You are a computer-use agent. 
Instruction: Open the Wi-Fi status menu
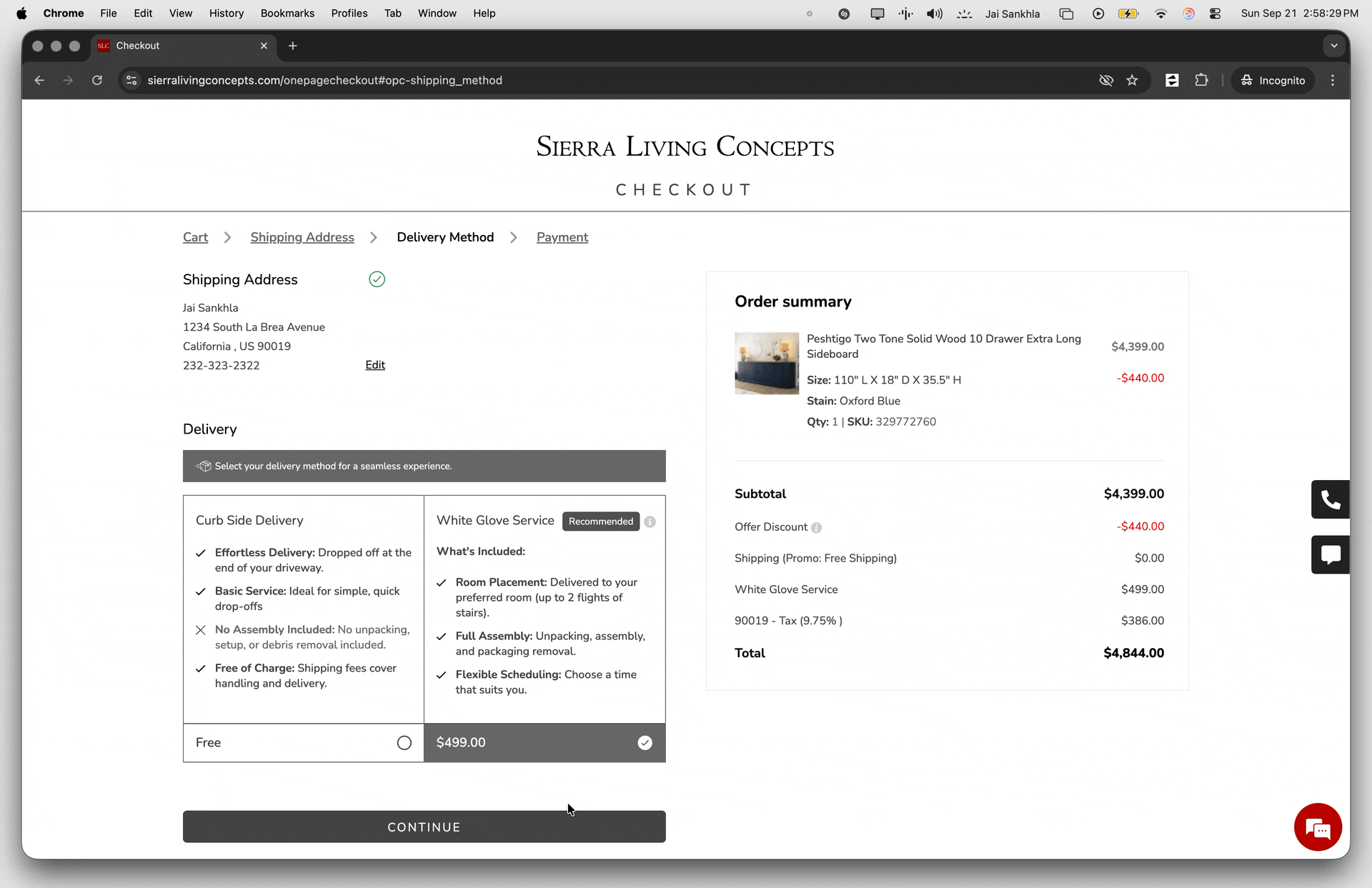point(1160,14)
